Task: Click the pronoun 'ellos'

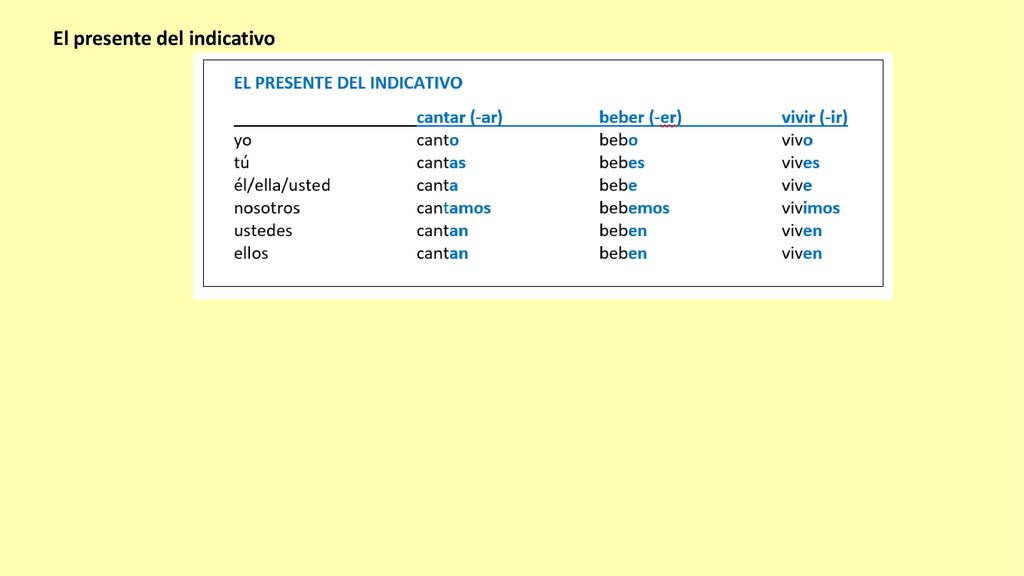Action: [251, 253]
